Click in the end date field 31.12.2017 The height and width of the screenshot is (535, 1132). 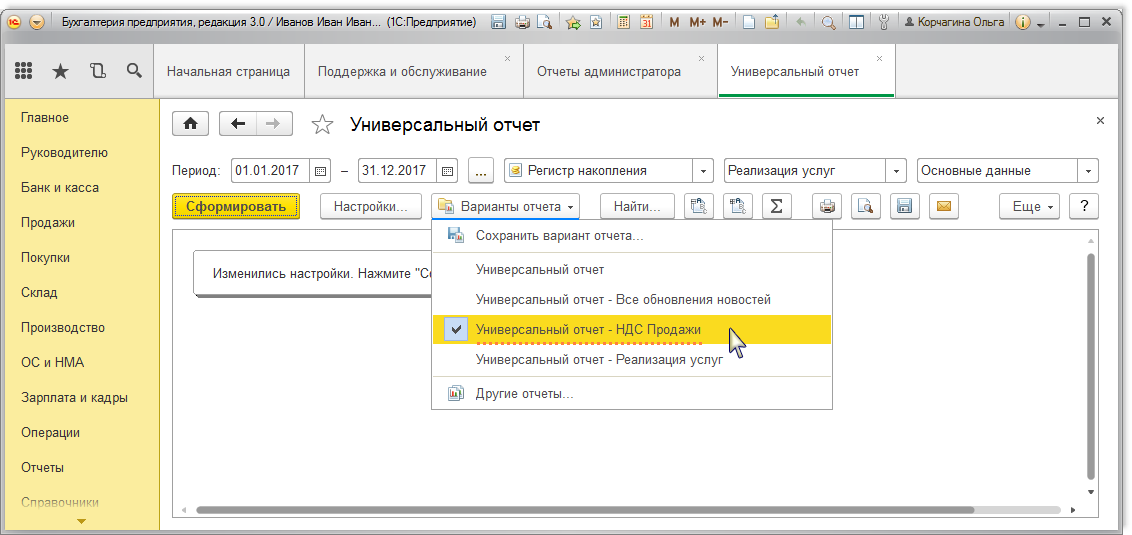(398, 171)
